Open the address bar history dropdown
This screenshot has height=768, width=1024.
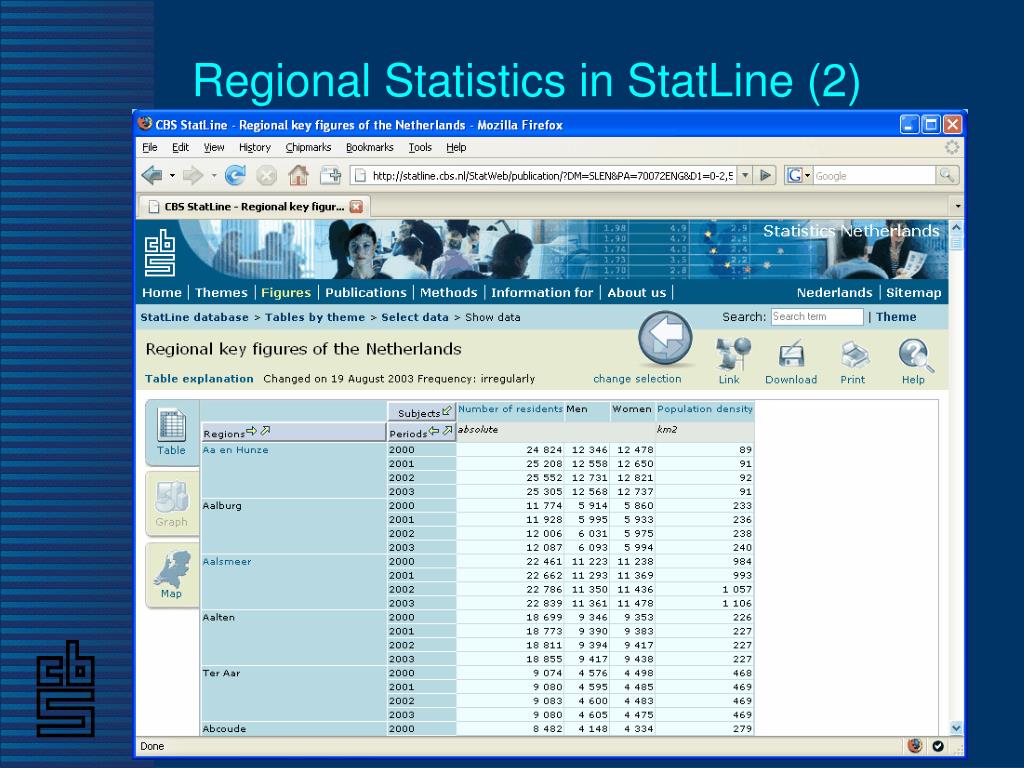pos(744,175)
